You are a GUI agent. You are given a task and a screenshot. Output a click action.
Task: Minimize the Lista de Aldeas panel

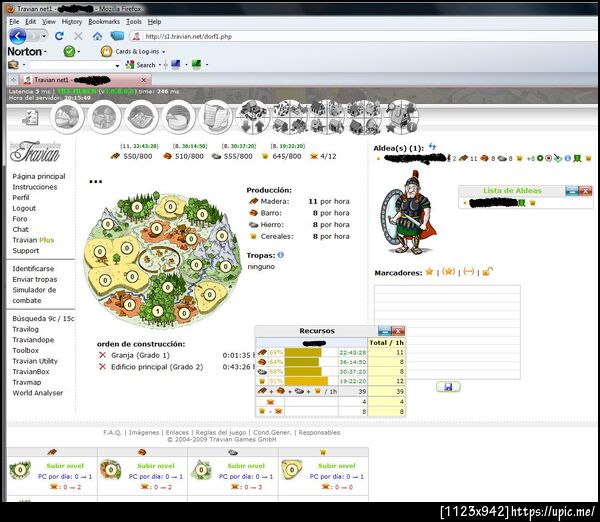pyautogui.click(x=572, y=191)
